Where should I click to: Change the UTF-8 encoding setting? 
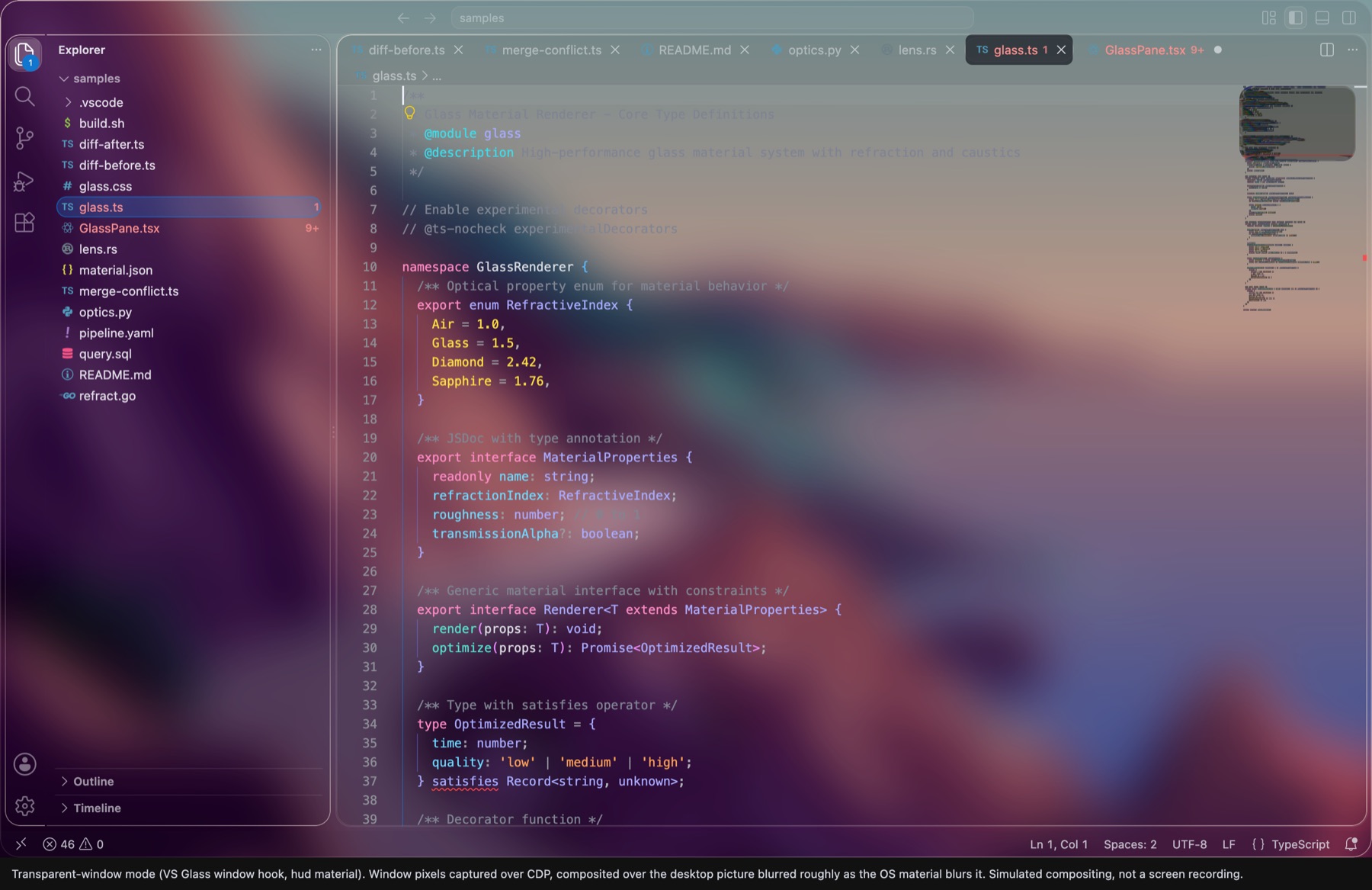pos(1189,844)
